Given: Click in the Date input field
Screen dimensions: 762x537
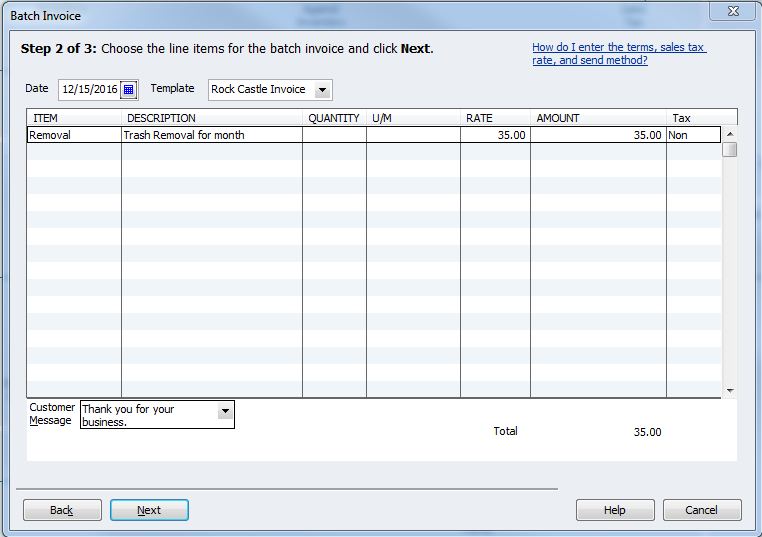Looking at the screenshot, I should [x=89, y=90].
